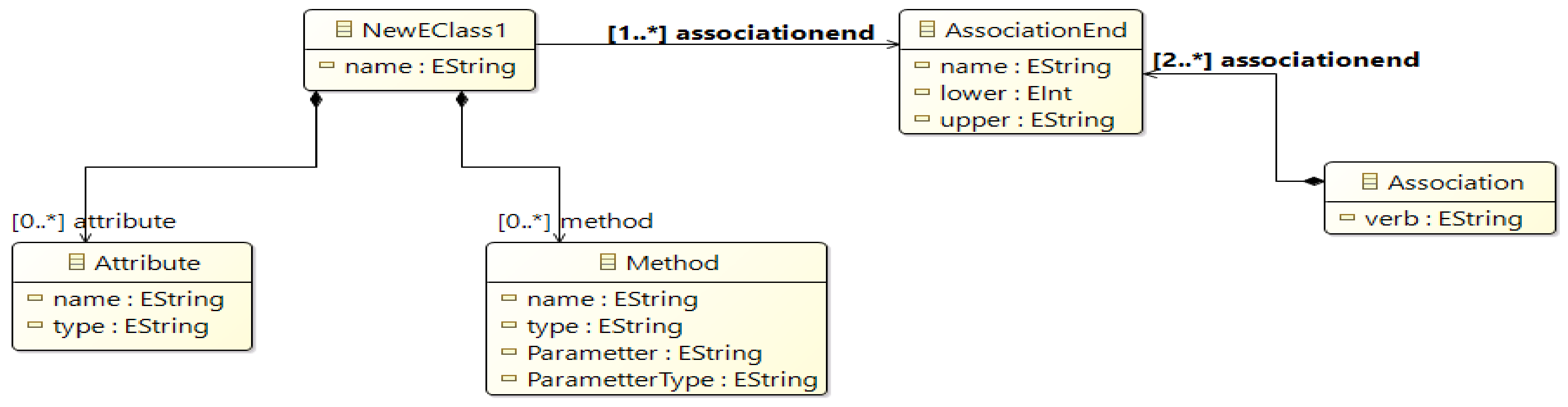Select the [0..*] method reference label

point(574,220)
